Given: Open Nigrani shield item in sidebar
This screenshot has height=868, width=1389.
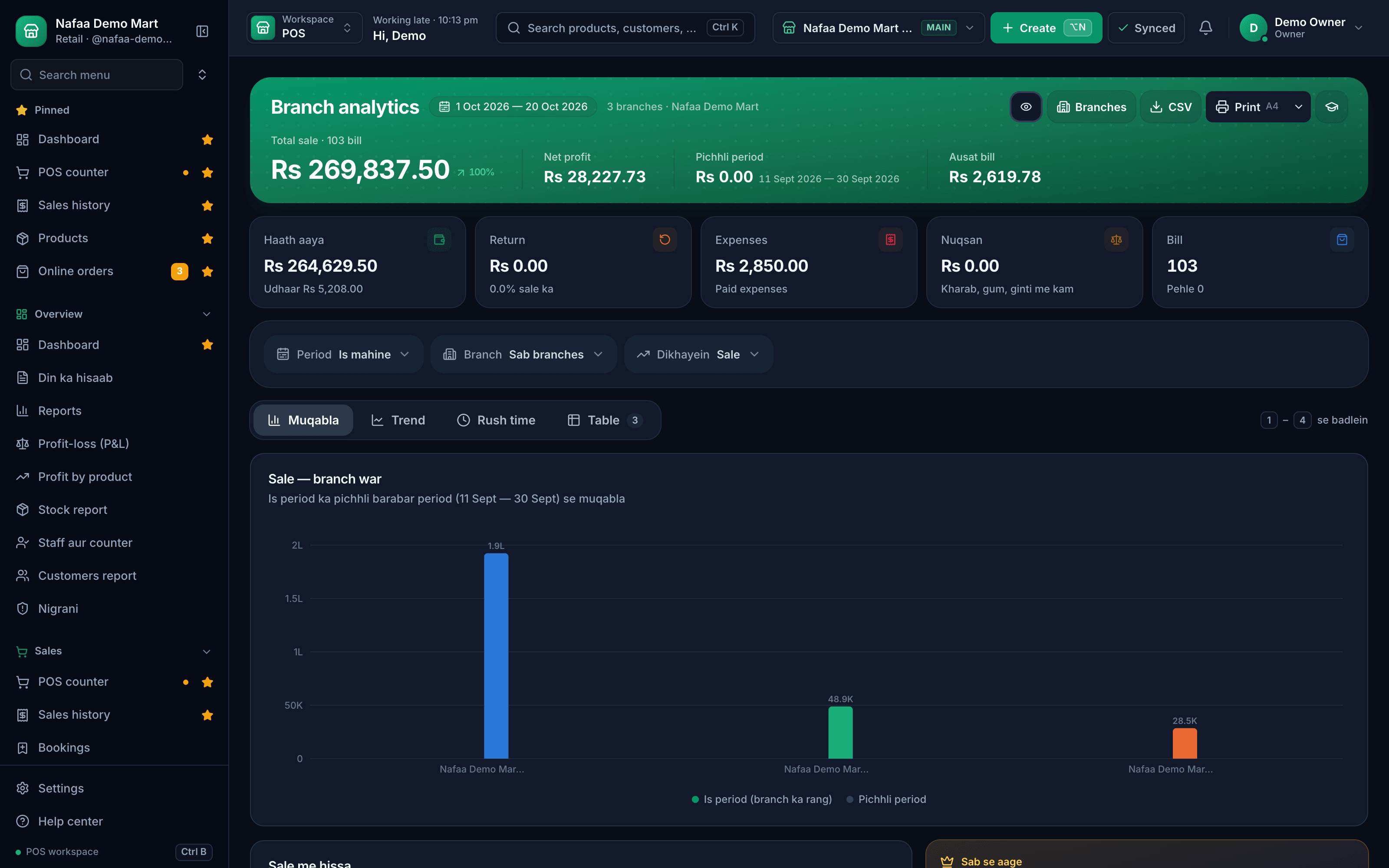Looking at the screenshot, I should tap(114, 608).
